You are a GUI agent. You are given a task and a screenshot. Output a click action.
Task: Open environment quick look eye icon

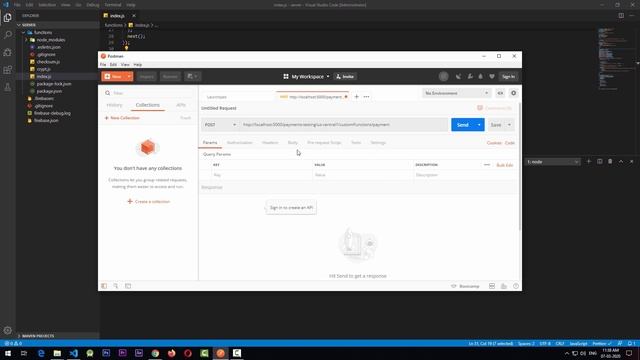point(500,93)
